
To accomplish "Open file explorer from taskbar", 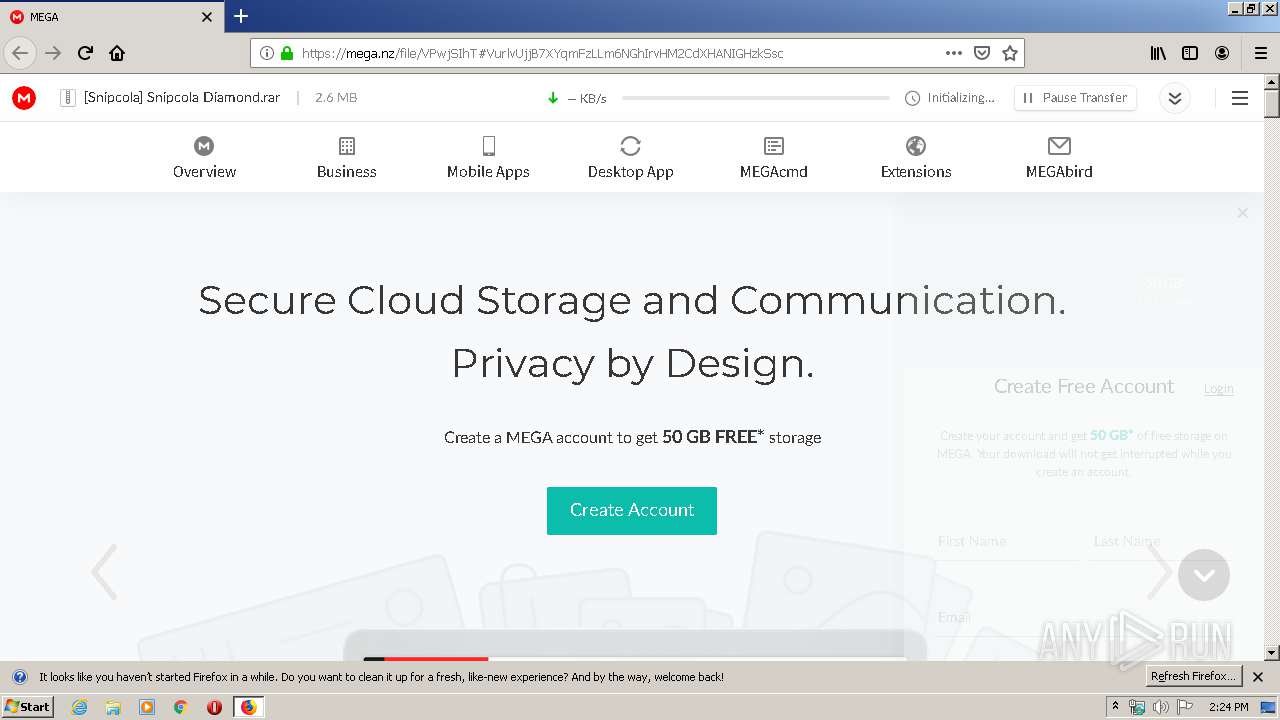I will point(113,707).
